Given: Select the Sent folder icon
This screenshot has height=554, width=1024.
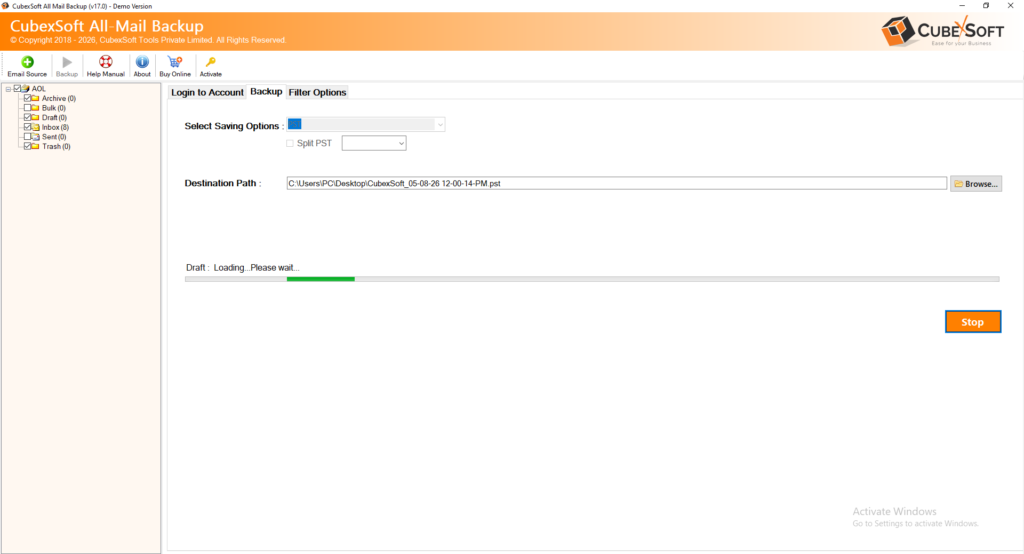Looking at the screenshot, I should tap(35, 137).
